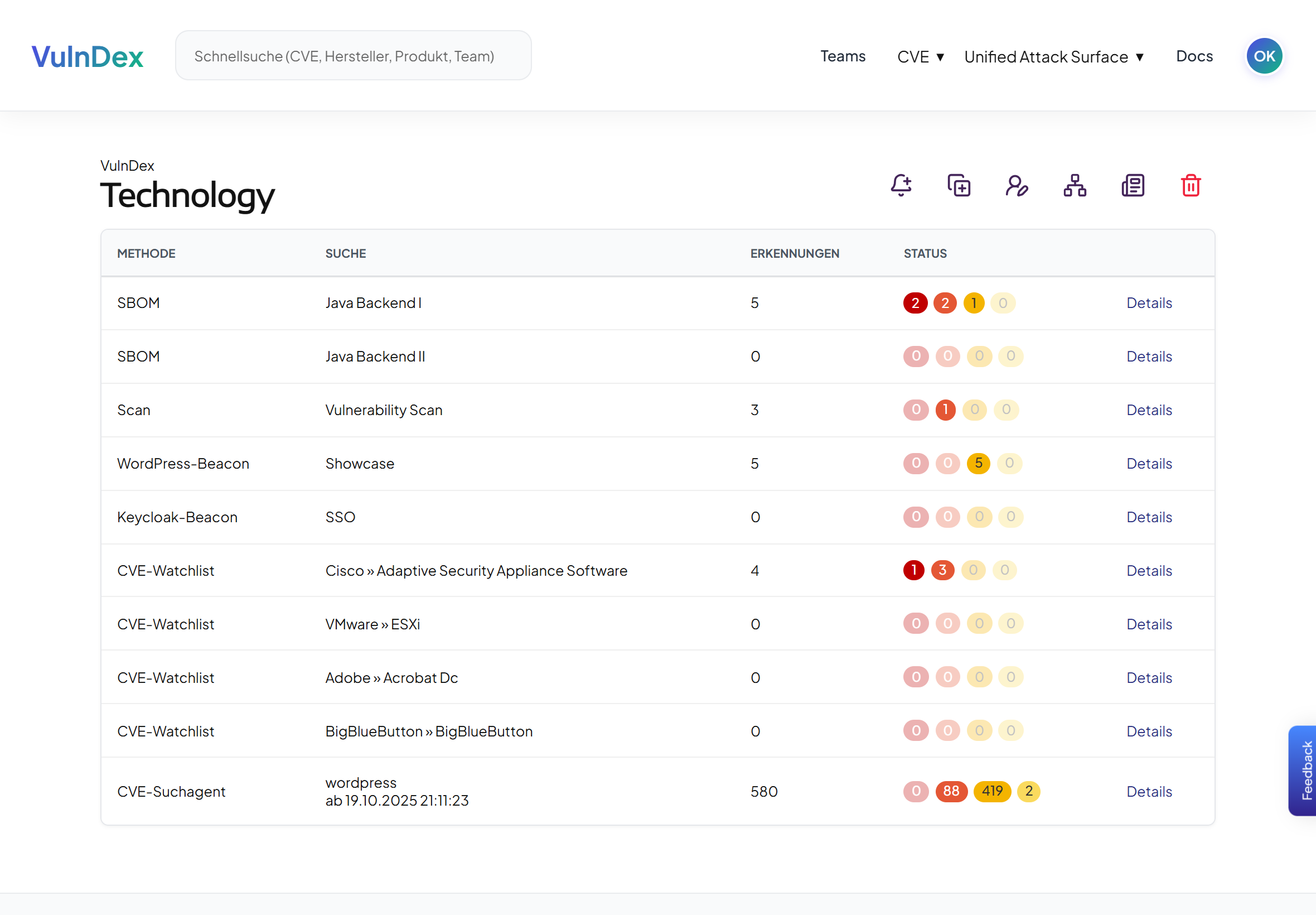The width and height of the screenshot is (1316, 915).
Task: Open Details for Vulnerability Scan row
Action: (x=1149, y=410)
